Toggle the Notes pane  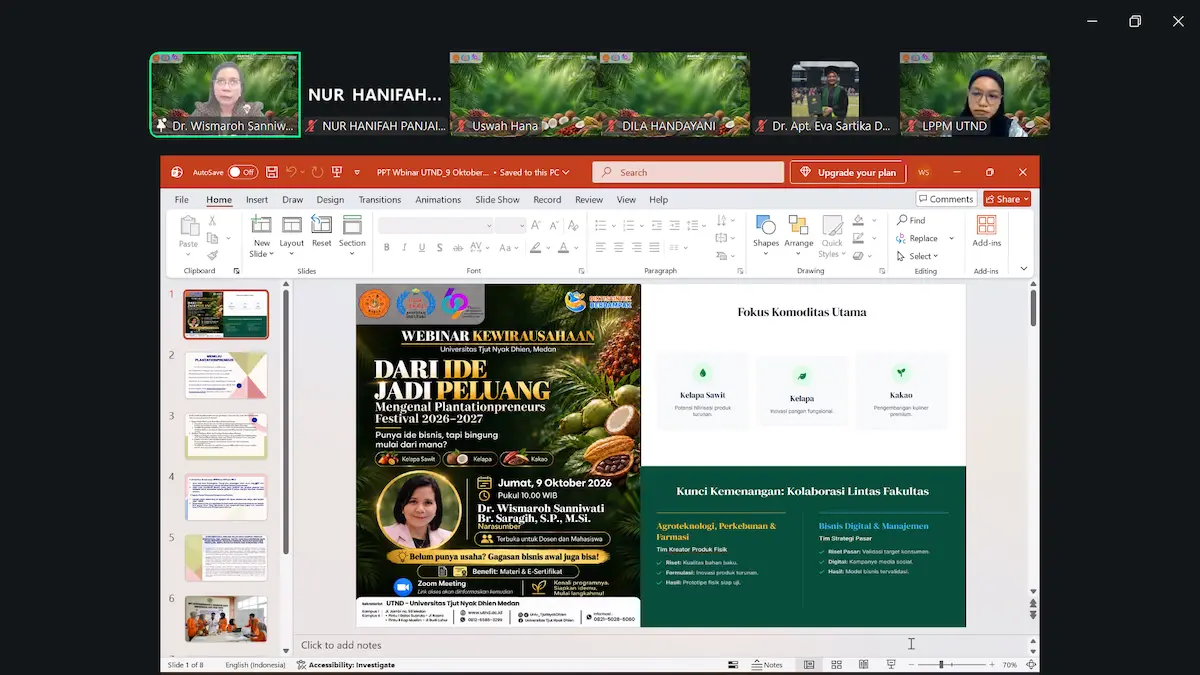tap(767, 664)
